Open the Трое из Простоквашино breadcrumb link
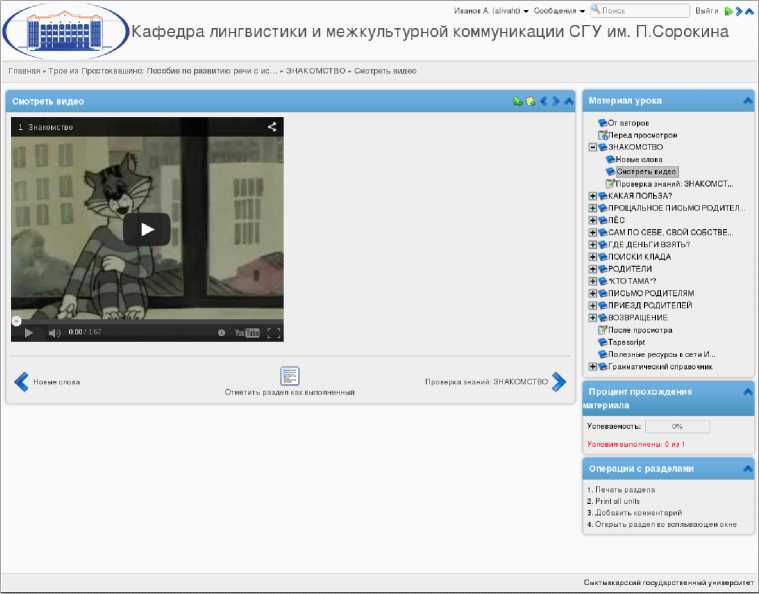The width and height of the screenshot is (759, 594). 163,71
